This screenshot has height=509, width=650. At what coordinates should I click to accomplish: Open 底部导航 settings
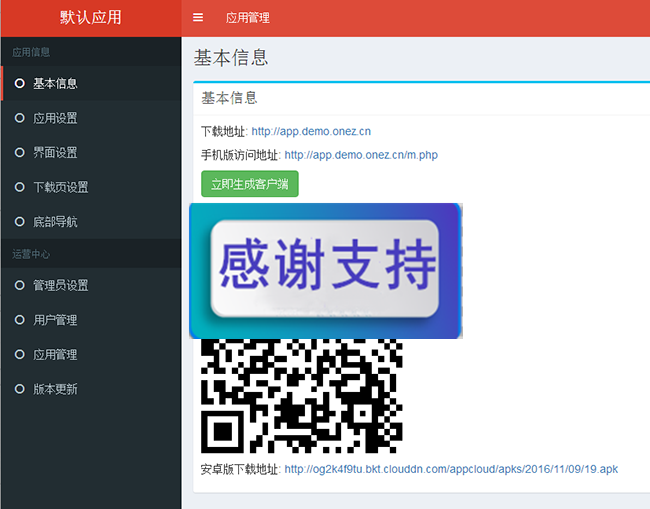pyautogui.click(x=91, y=222)
